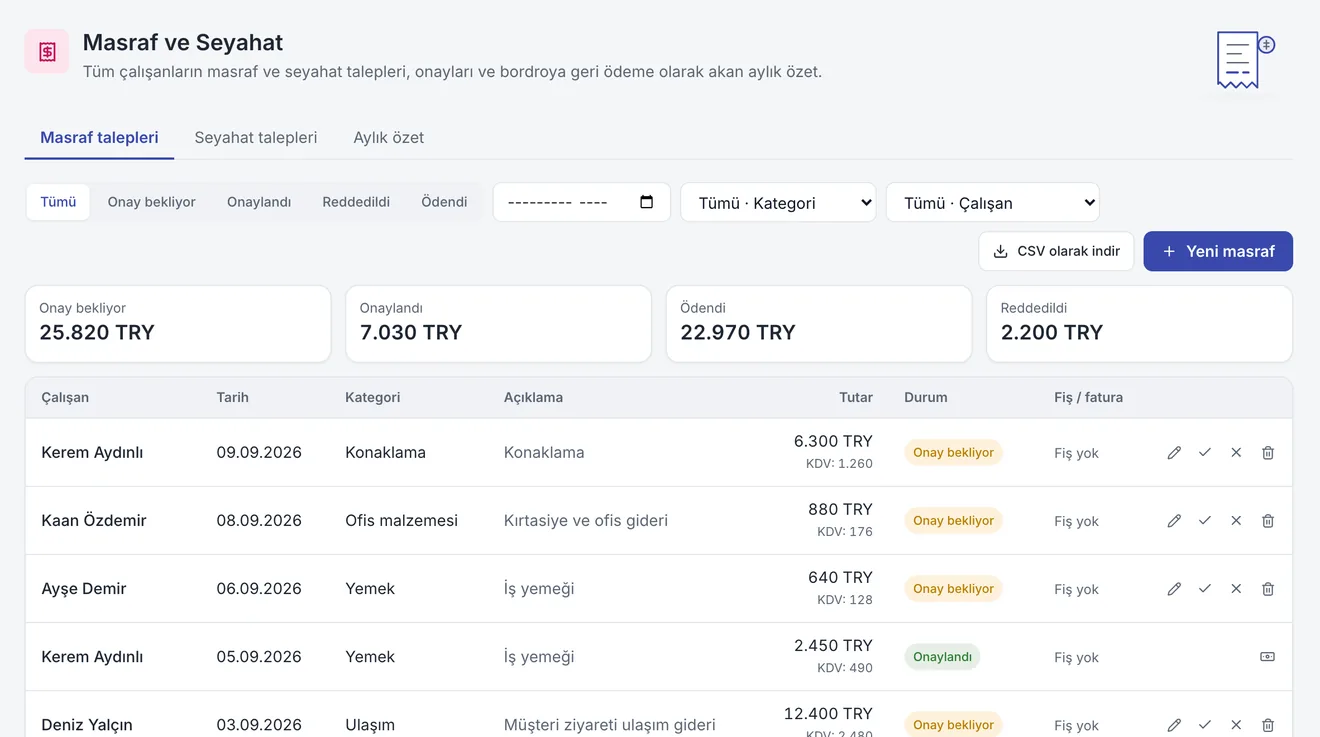
Task: Open the Aylık özet tab
Action: 389,138
